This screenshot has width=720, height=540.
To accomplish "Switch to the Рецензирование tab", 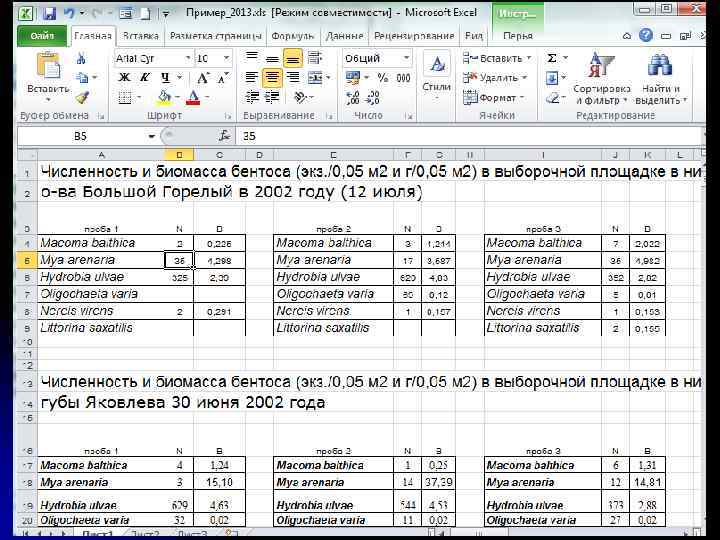I will 414,36.
